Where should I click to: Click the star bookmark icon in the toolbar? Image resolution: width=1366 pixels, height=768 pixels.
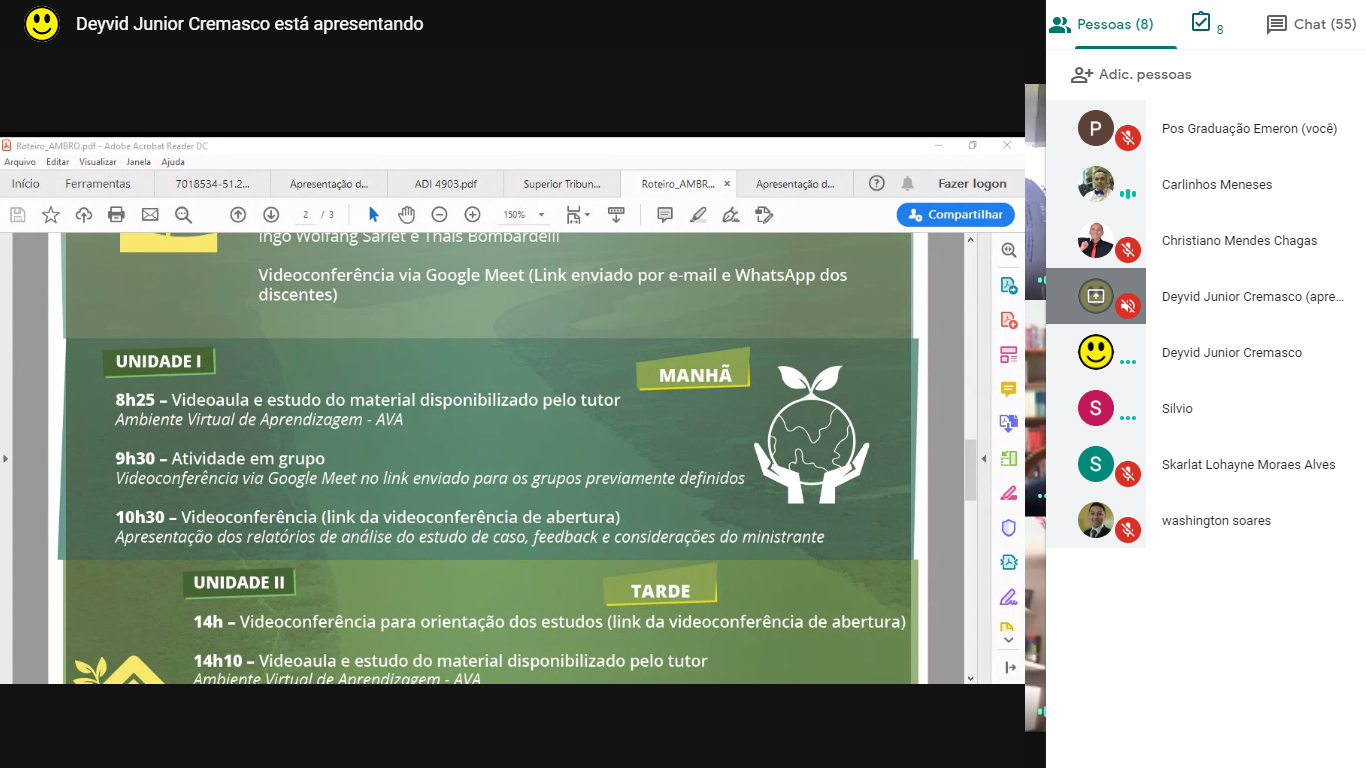(50, 214)
